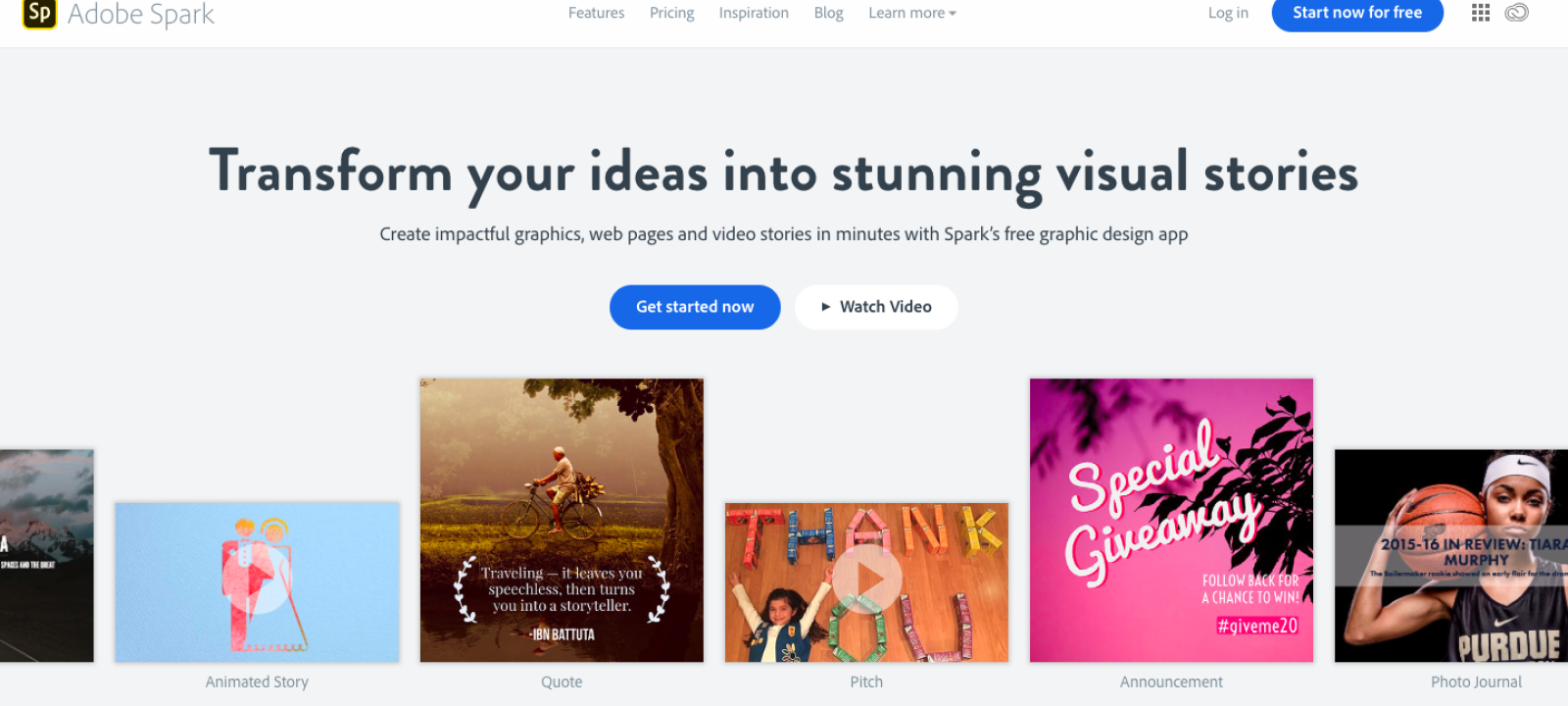The image size is (1568, 706).
Task: Expand the Learn more dropdown
Action: coord(911,13)
